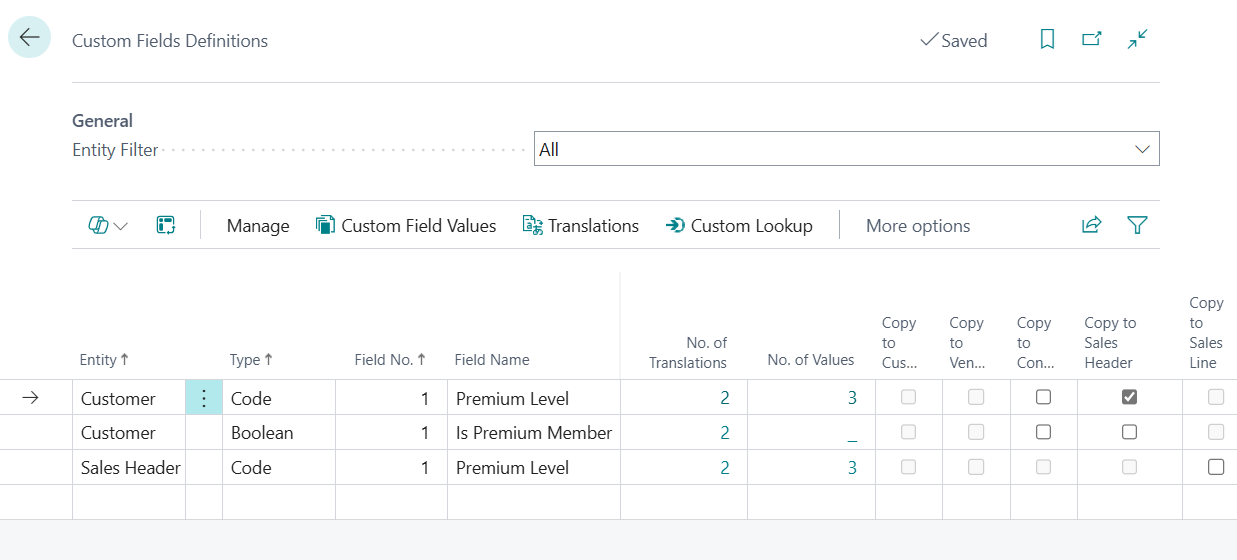The height and width of the screenshot is (560, 1237).
Task: Show More options menu
Action: coord(917,226)
